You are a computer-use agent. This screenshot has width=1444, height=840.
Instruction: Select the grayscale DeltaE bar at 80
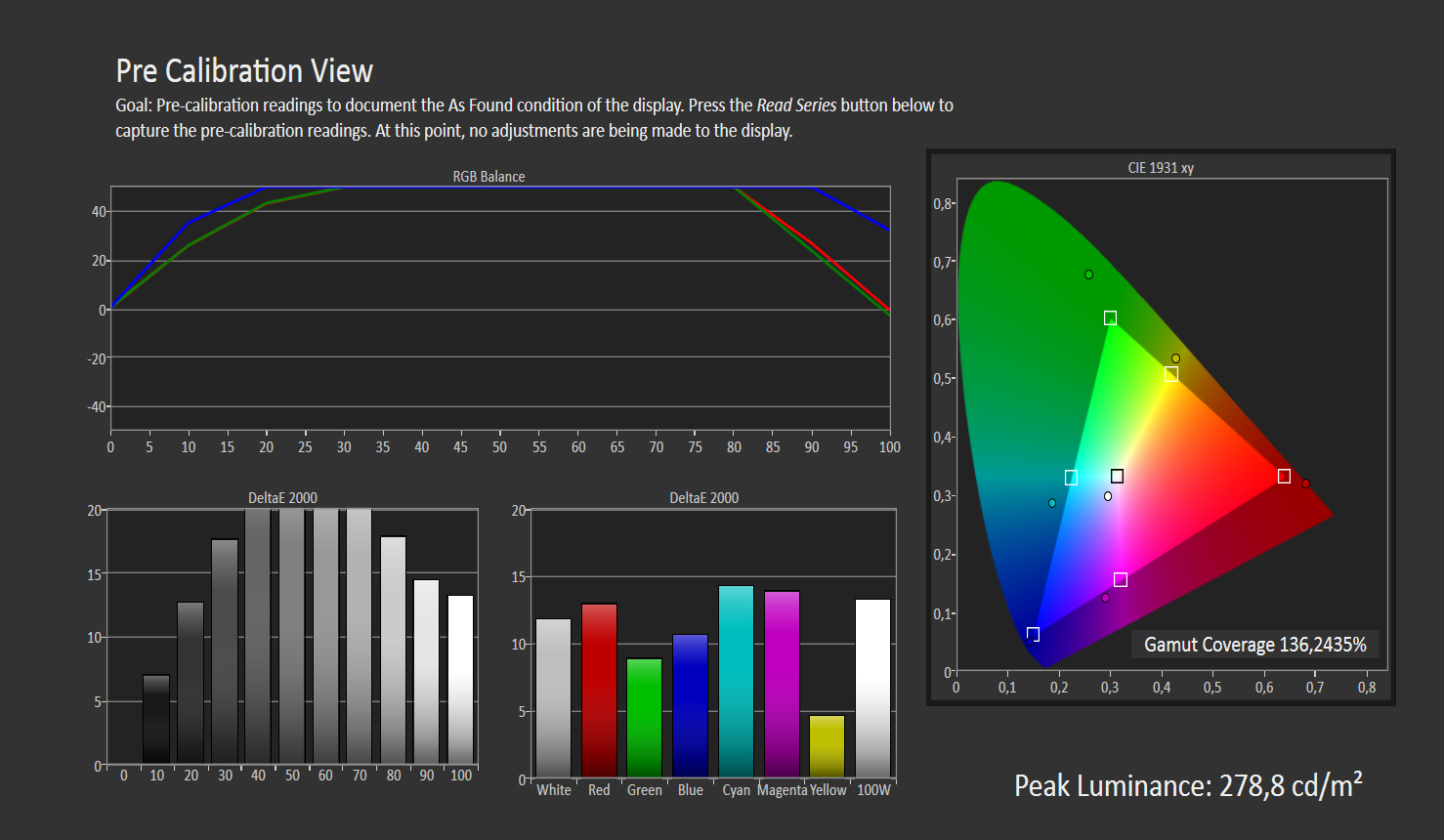[x=393, y=650]
